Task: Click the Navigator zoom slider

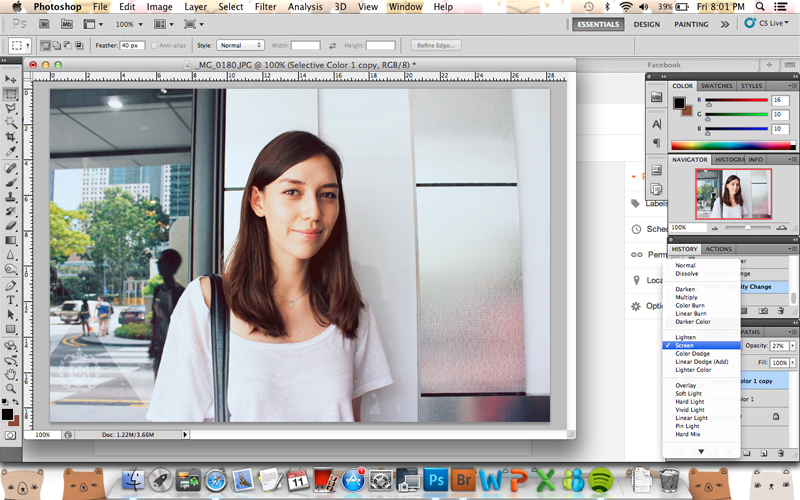Action: (x=747, y=228)
